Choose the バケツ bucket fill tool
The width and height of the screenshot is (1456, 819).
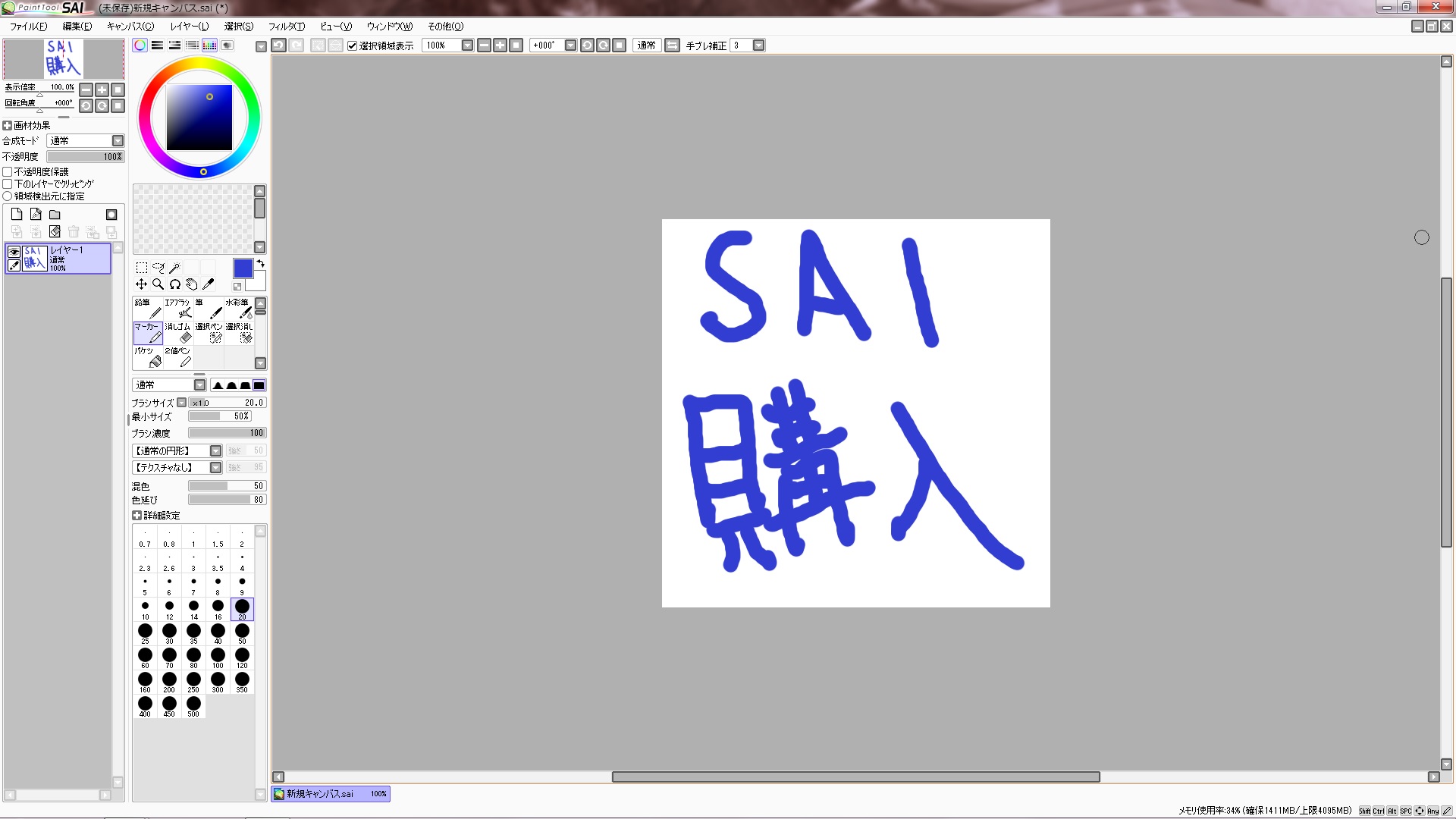(148, 357)
